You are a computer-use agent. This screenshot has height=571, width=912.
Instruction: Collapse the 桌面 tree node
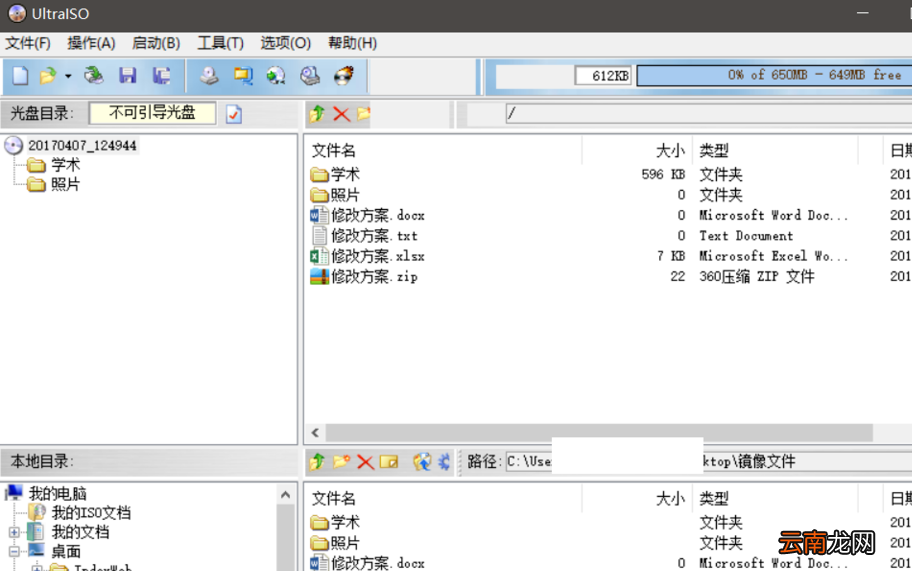tap(15, 551)
